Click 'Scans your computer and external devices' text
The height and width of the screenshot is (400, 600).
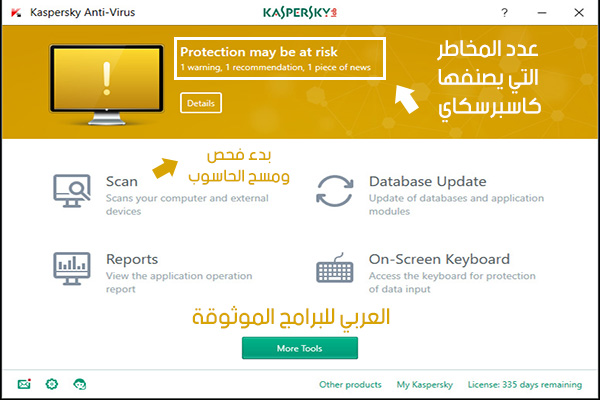pos(187,205)
